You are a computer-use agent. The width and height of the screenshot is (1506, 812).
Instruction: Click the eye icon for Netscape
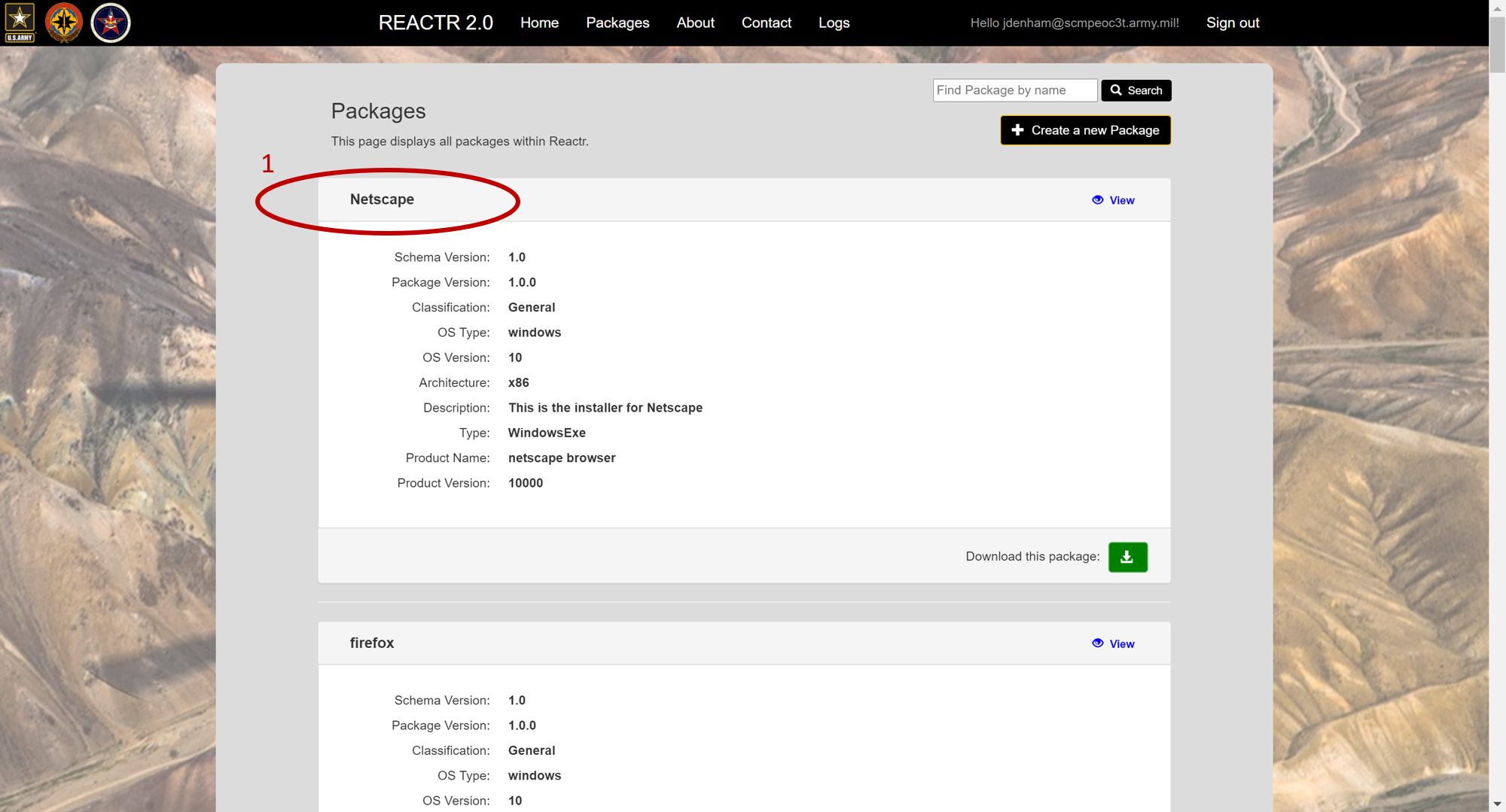1098,200
